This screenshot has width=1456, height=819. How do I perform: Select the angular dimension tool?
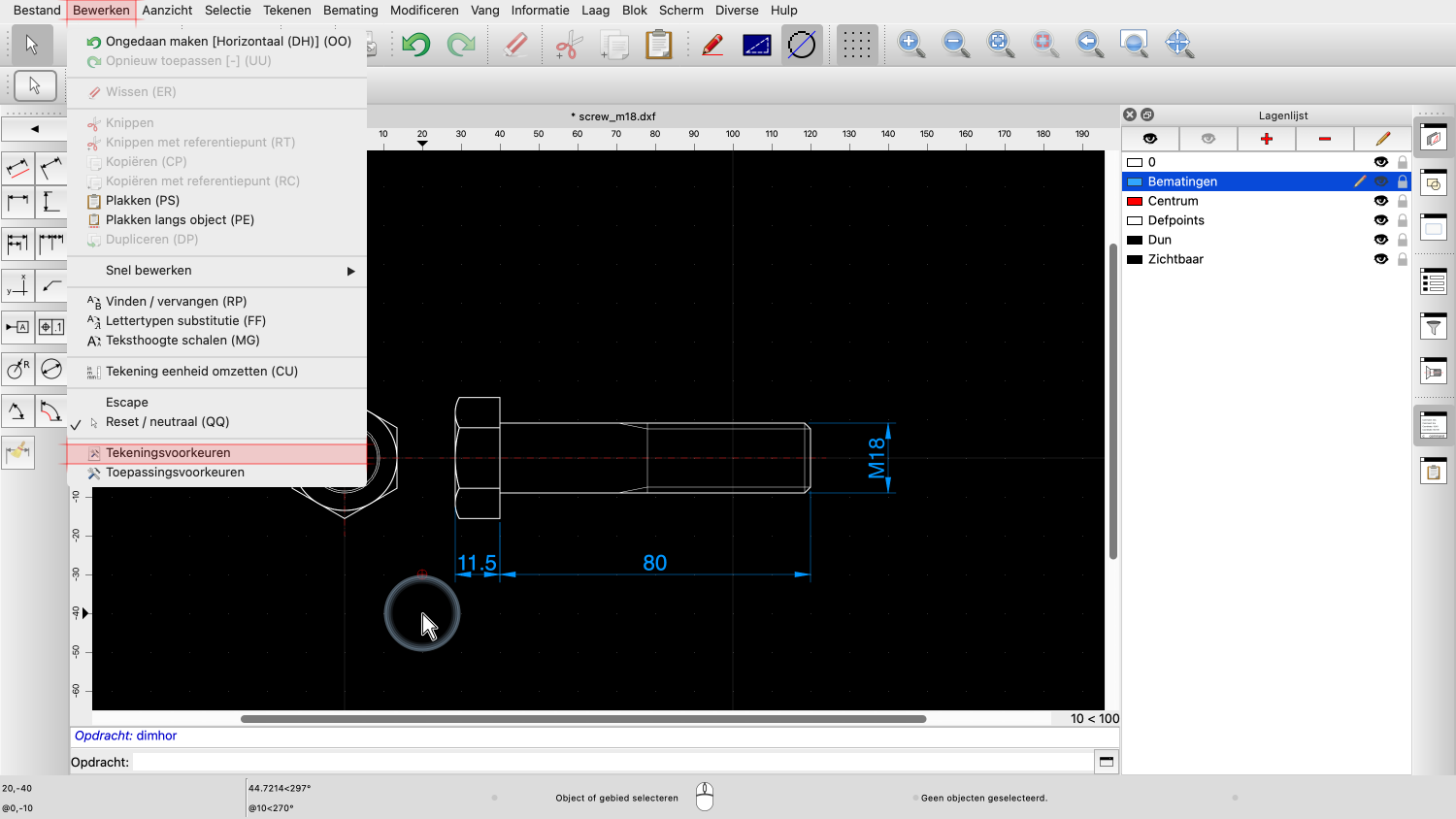17,410
